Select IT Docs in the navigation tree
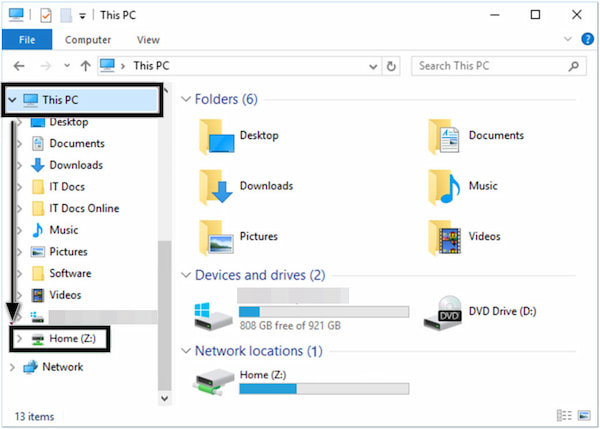This screenshot has width=600, height=429. [x=67, y=187]
